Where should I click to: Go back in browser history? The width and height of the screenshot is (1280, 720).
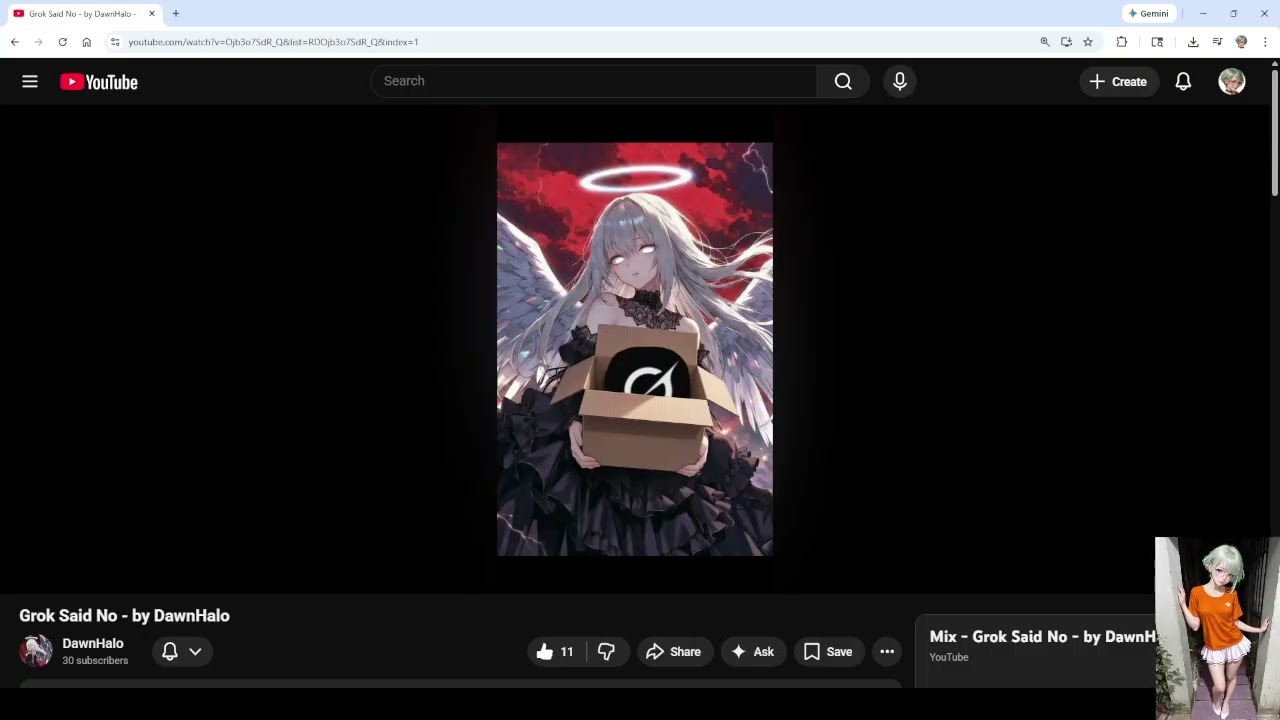pos(15,42)
